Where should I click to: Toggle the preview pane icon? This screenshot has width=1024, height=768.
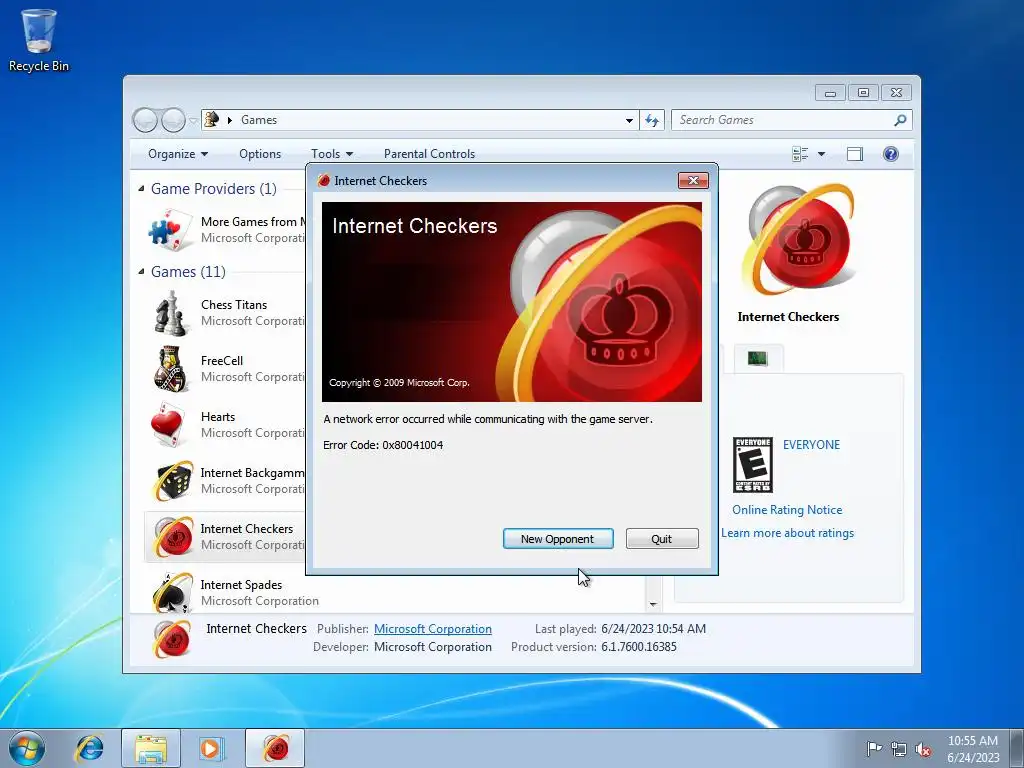[x=855, y=154]
